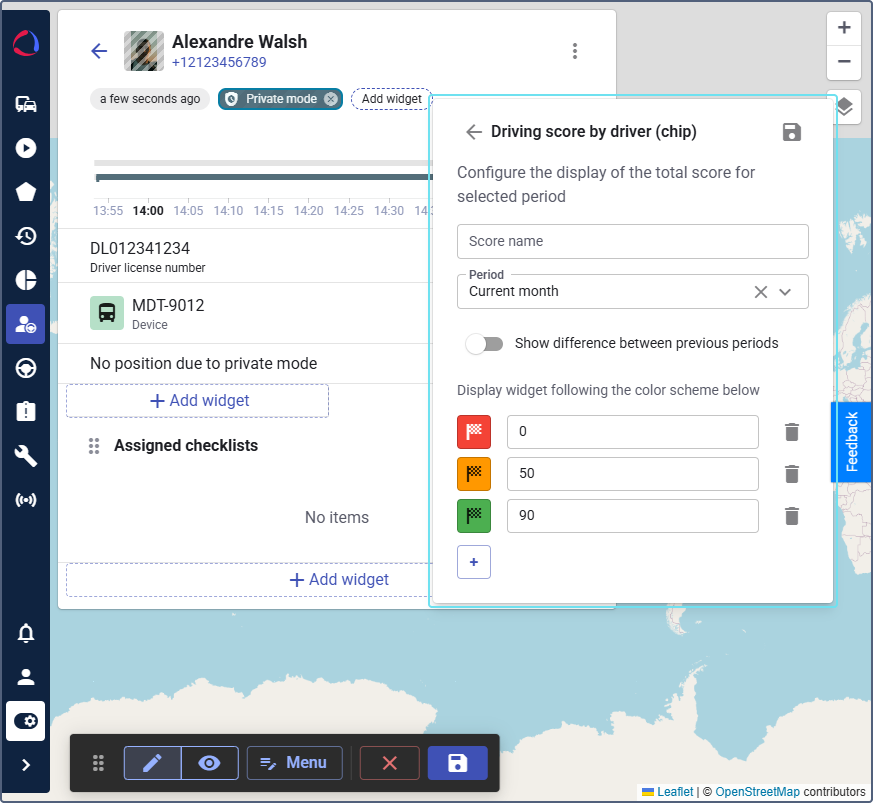The image size is (873, 803).
Task: Click the 14:00 timeline label
Action: tap(148, 211)
